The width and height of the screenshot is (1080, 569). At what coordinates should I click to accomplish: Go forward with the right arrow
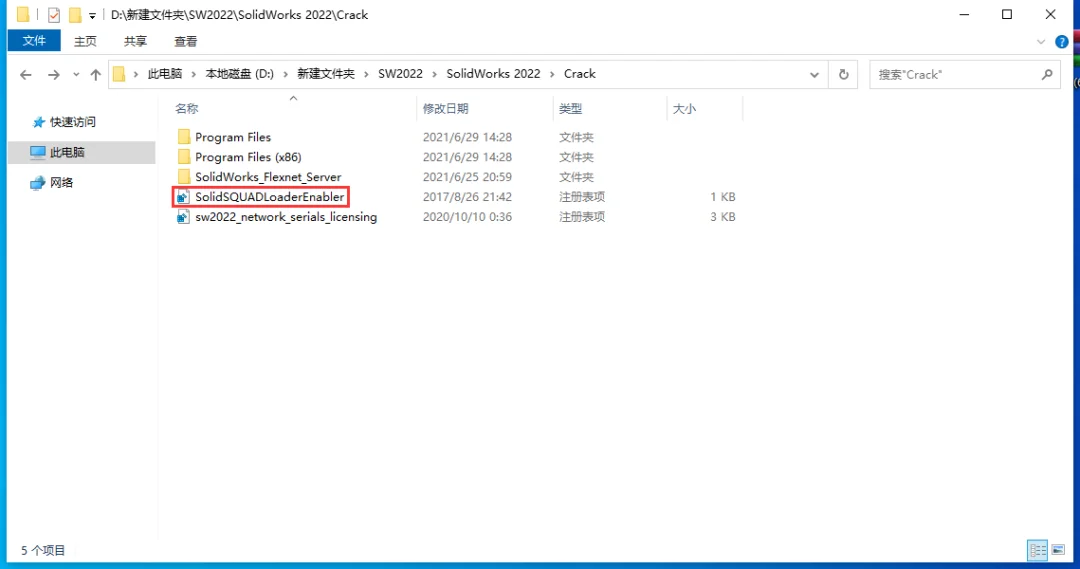(x=54, y=74)
